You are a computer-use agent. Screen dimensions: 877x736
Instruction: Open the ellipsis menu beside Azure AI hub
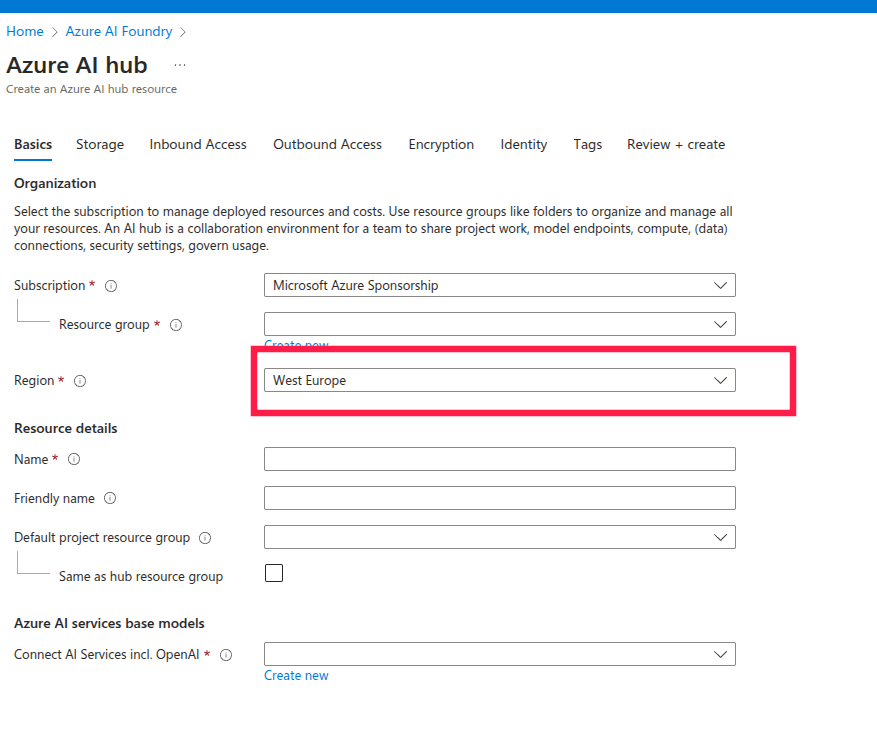pos(180,65)
